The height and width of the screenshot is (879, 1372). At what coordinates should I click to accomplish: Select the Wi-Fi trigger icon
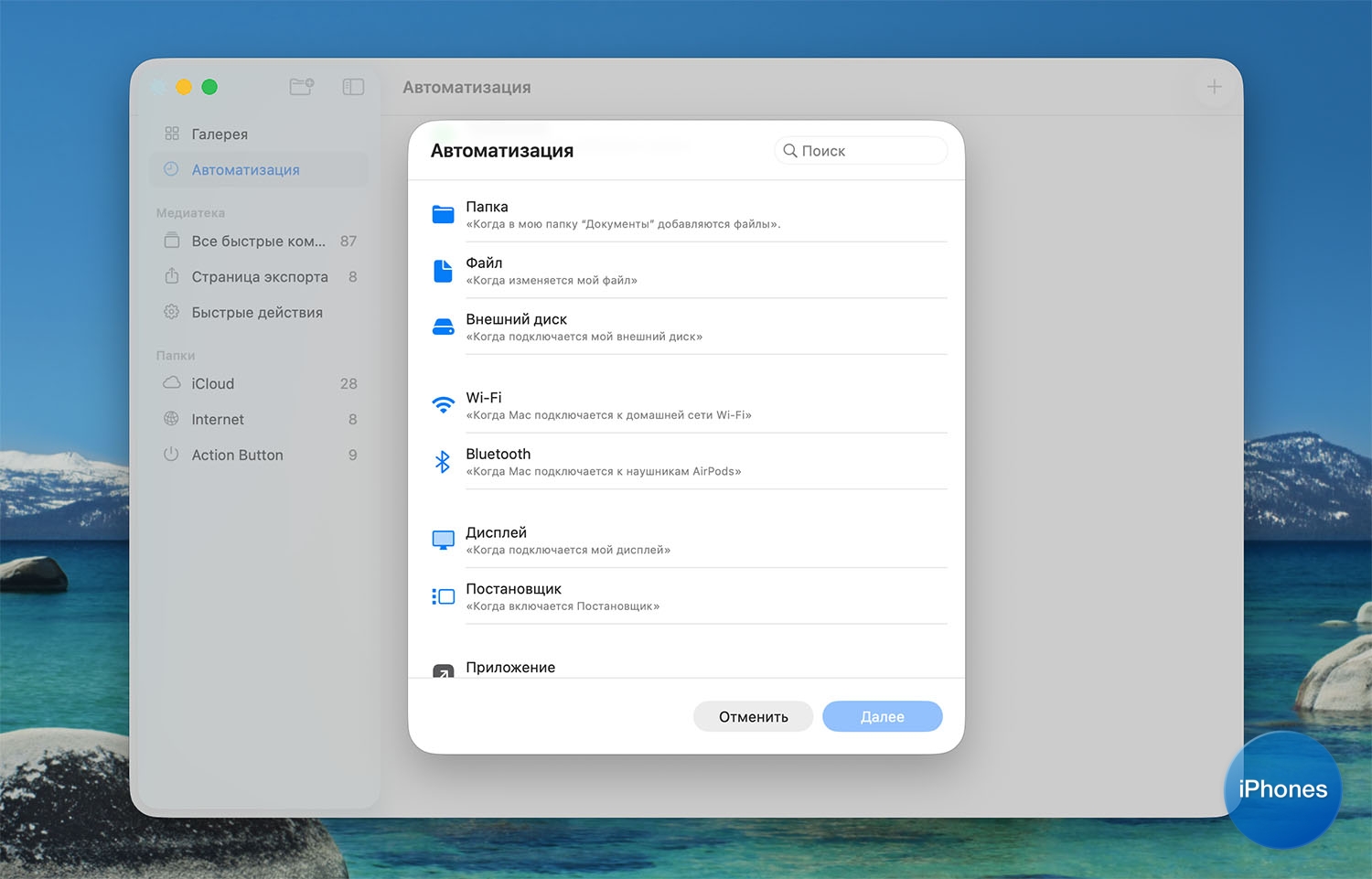[443, 405]
